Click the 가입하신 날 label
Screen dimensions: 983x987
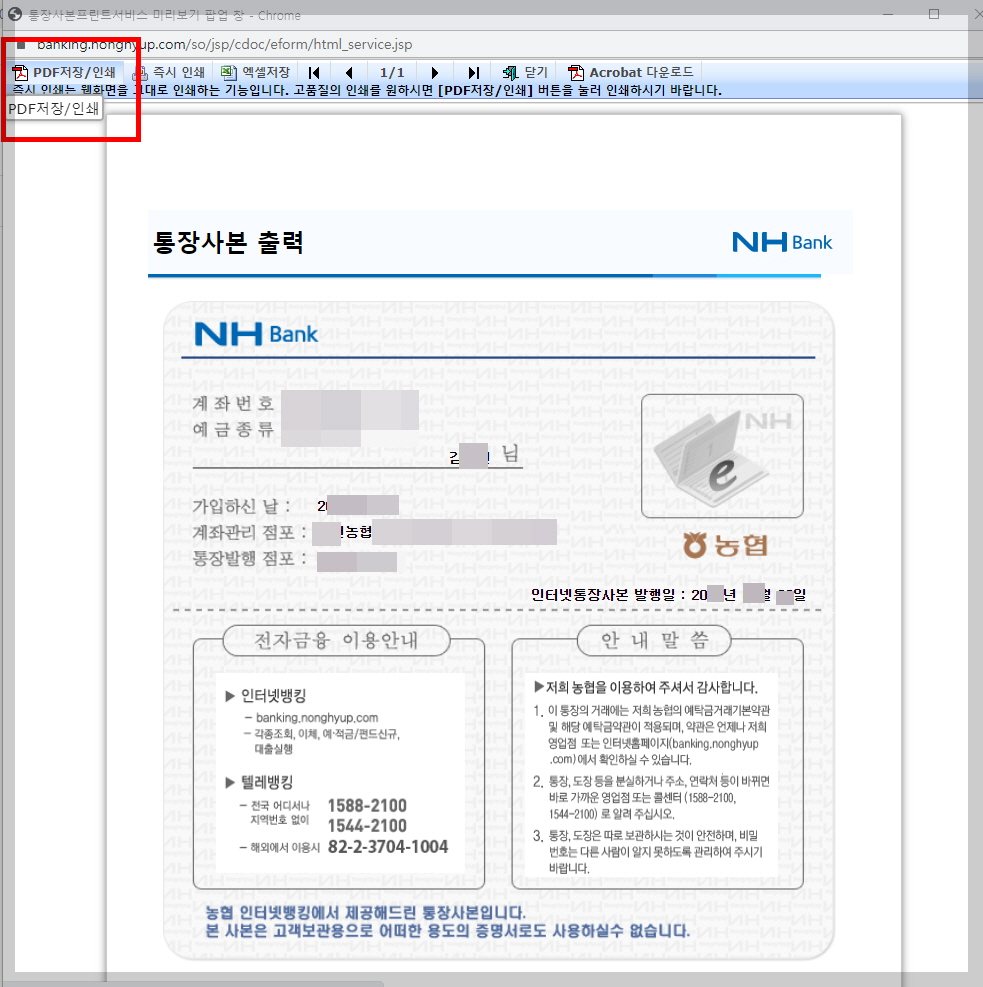tap(241, 506)
